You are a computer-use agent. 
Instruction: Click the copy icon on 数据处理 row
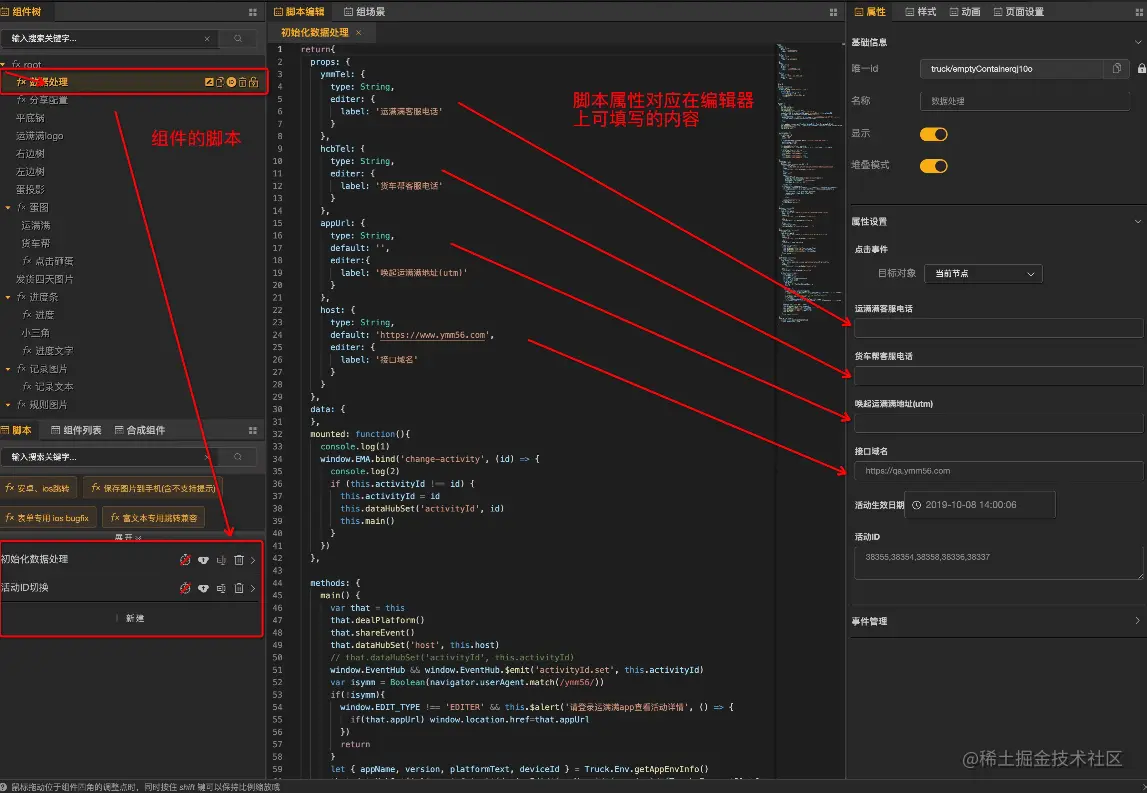pos(220,82)
